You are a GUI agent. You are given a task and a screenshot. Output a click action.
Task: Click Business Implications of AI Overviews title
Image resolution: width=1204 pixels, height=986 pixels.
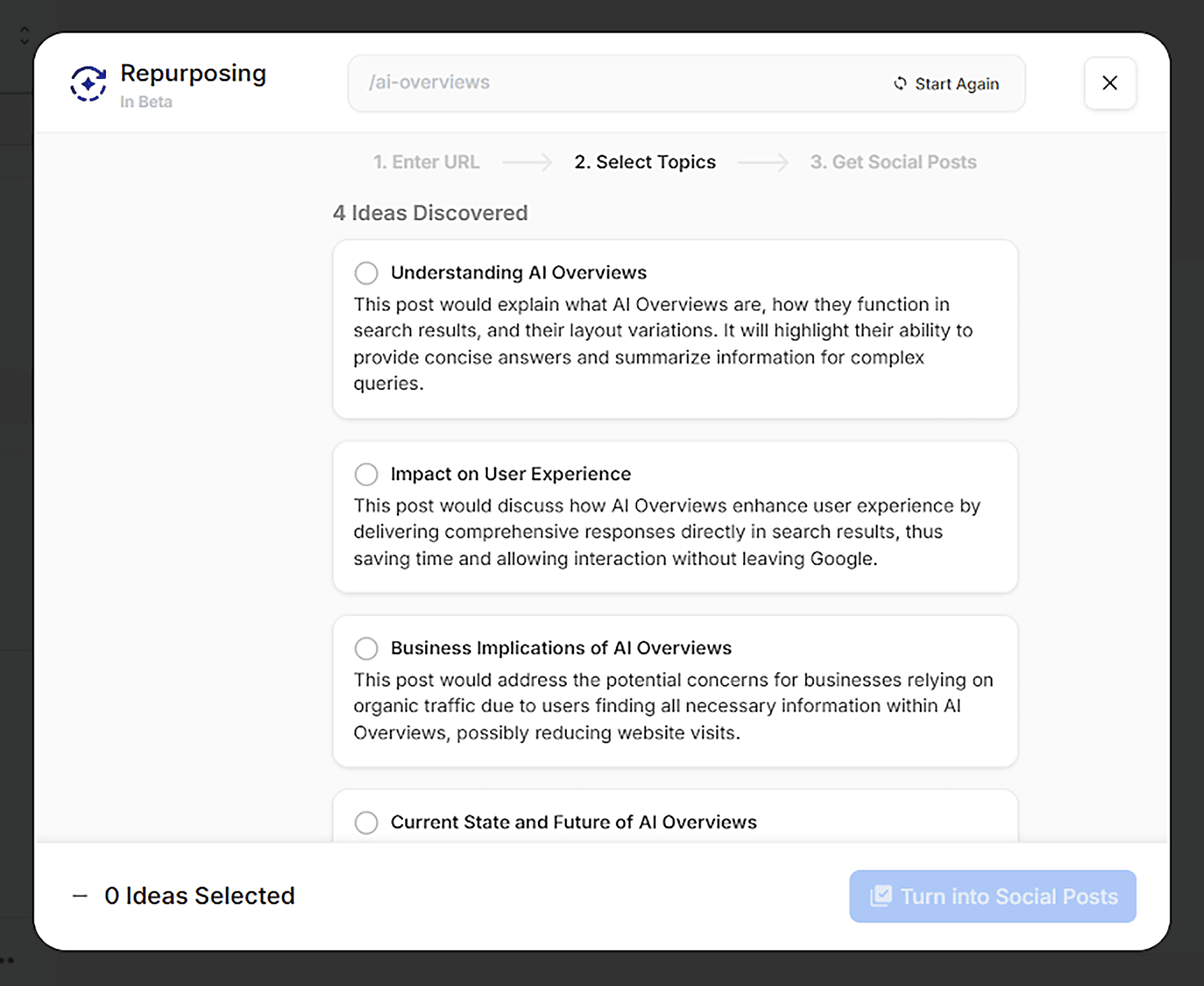click(x=561, y=648)
